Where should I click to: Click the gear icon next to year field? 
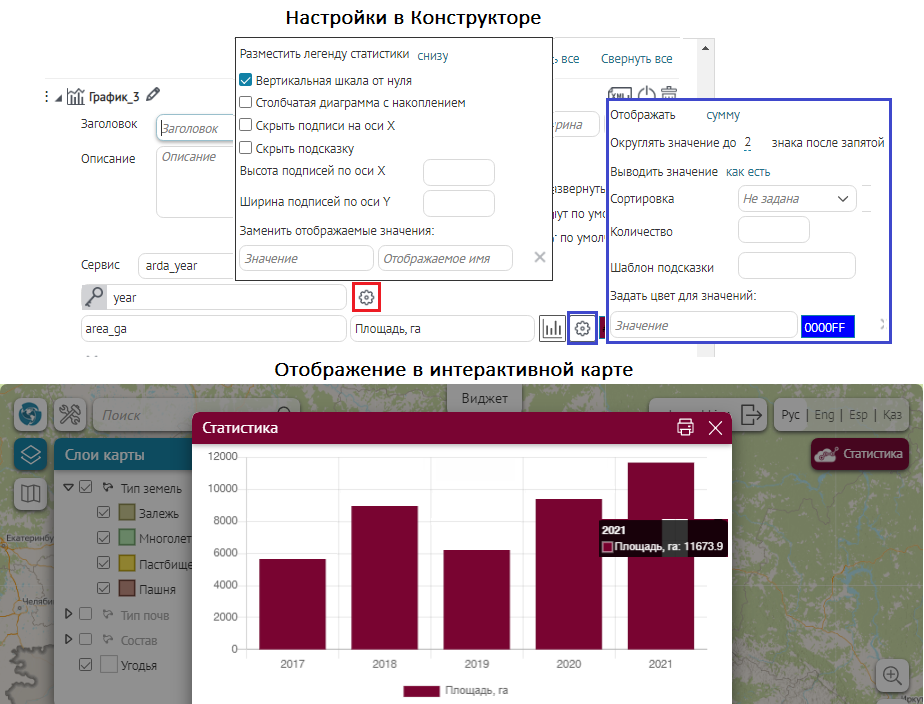[x=367, y=297]
